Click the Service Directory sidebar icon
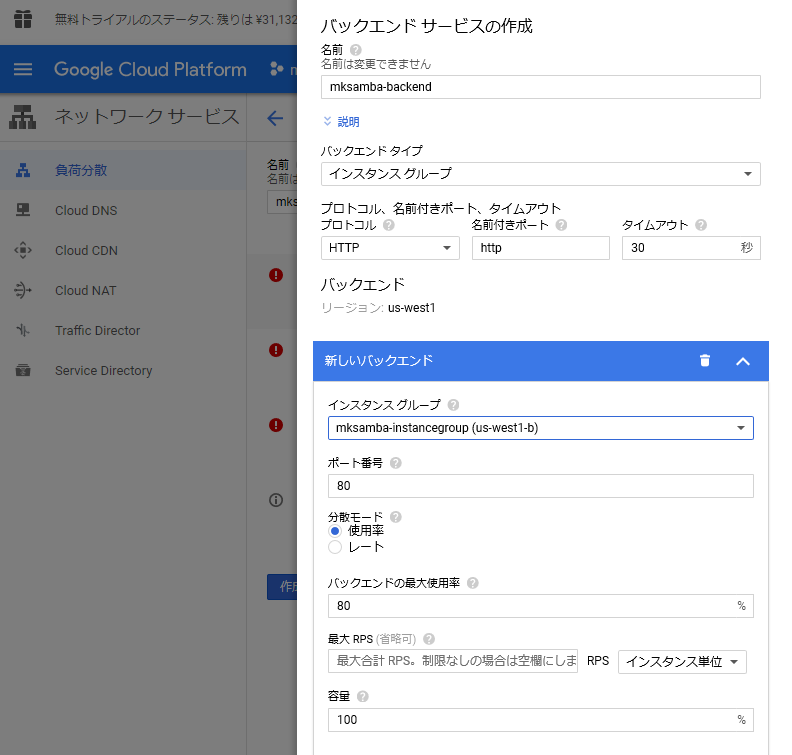 click(x=23, y=370)
